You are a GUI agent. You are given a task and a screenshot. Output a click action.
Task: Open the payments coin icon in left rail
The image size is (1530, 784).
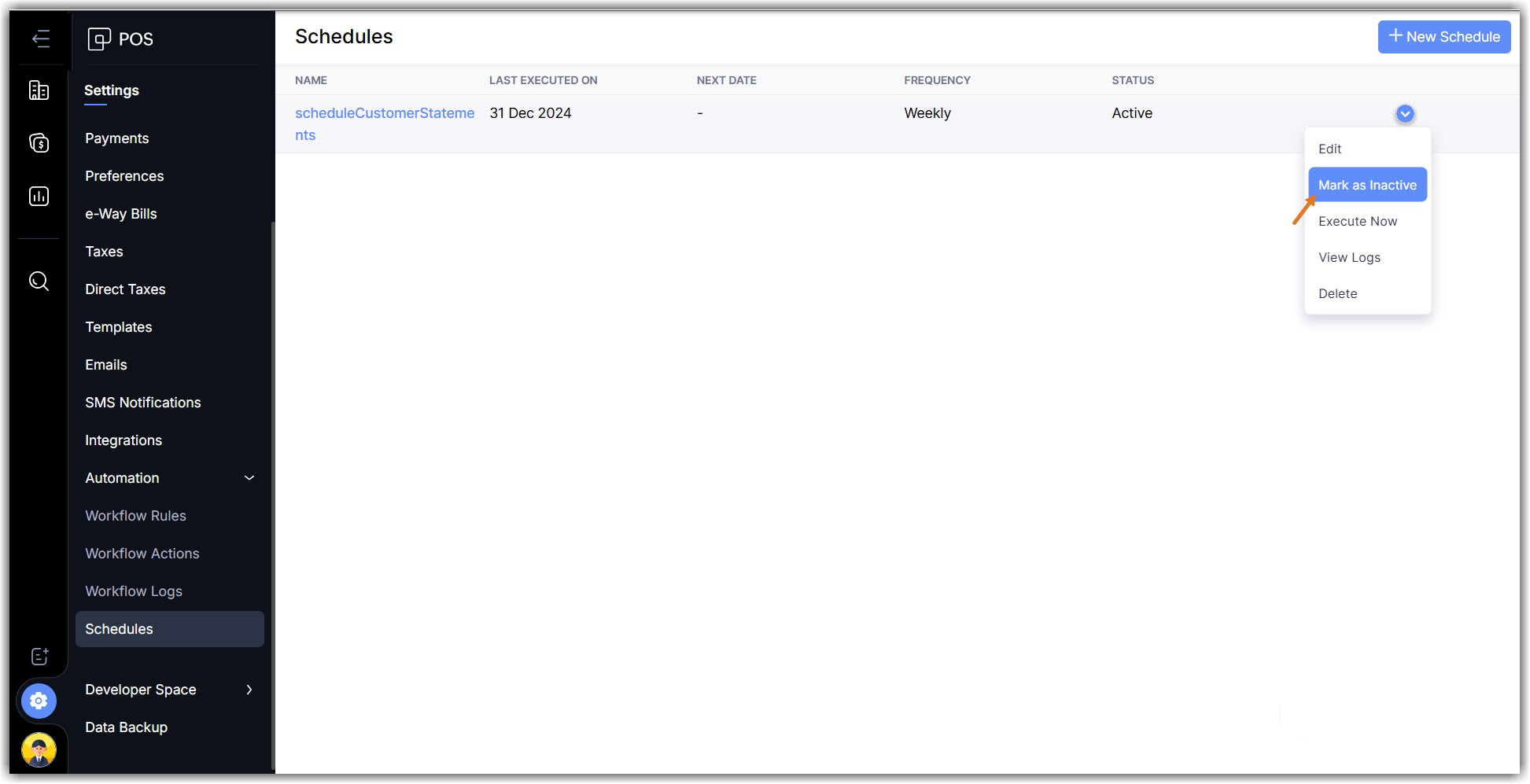coord(39,143)
